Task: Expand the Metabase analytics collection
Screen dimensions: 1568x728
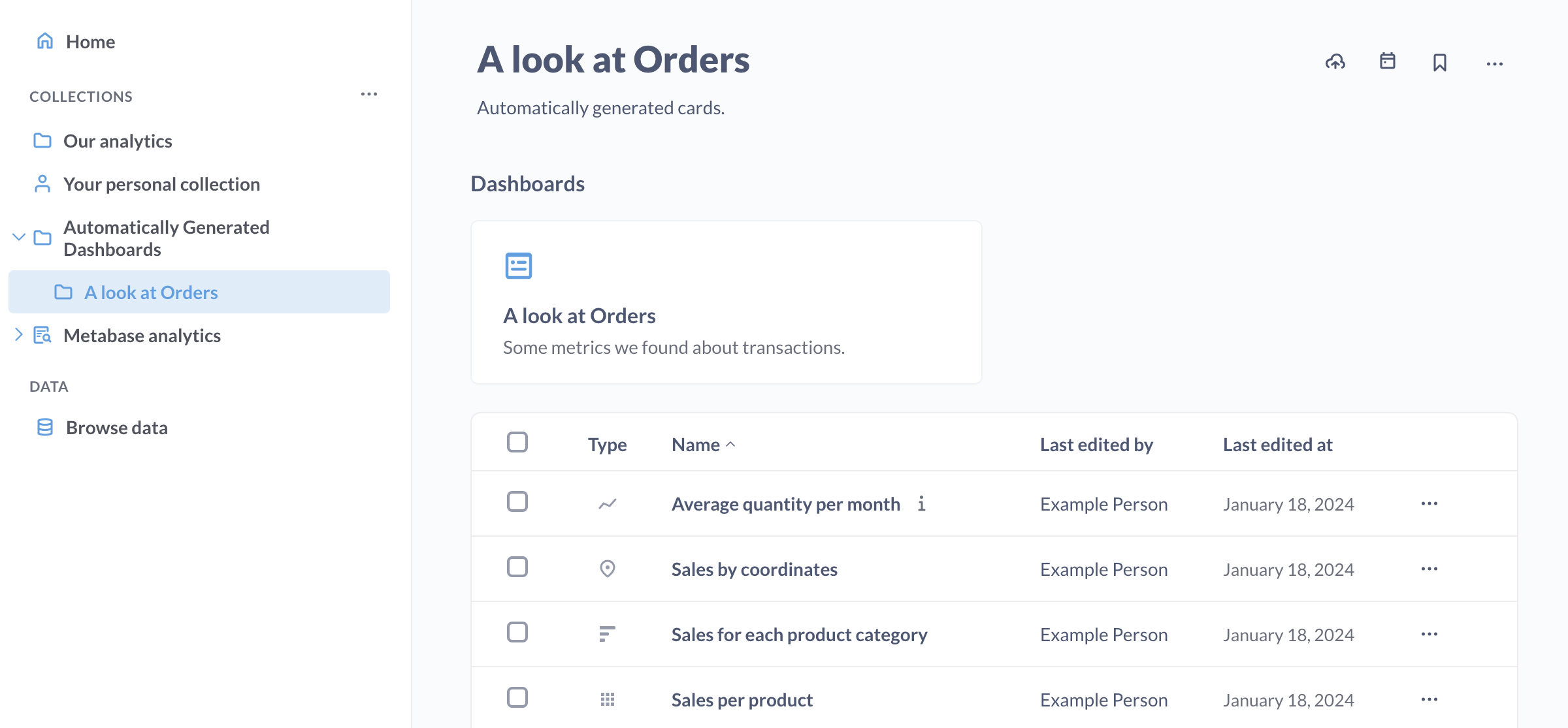Action: click(x=19, y=335)
